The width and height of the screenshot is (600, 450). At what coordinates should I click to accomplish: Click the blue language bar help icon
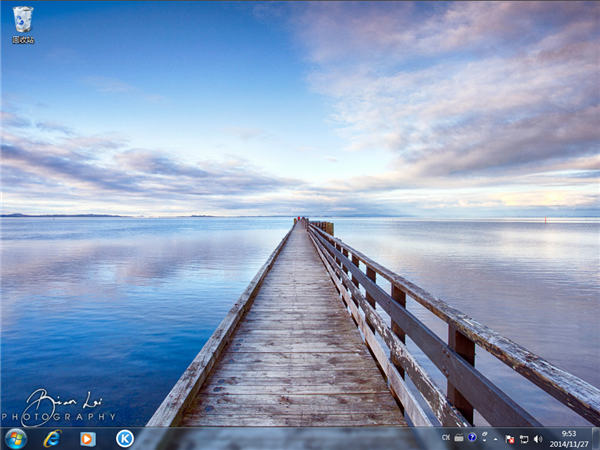[472, 437]
